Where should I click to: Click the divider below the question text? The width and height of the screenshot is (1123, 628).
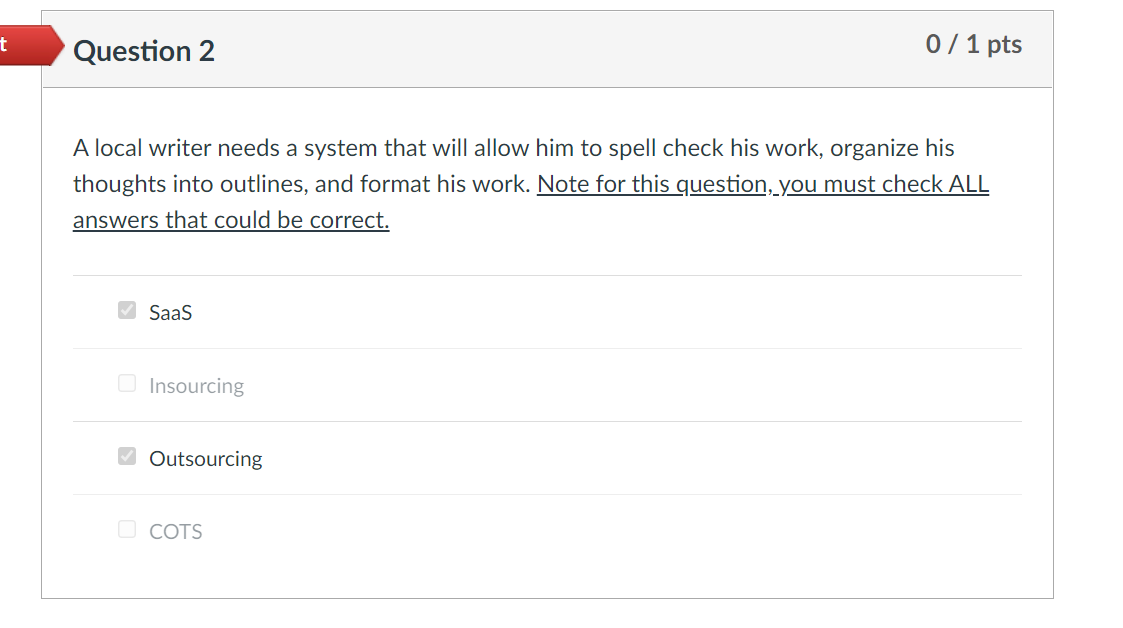(547, 275)
